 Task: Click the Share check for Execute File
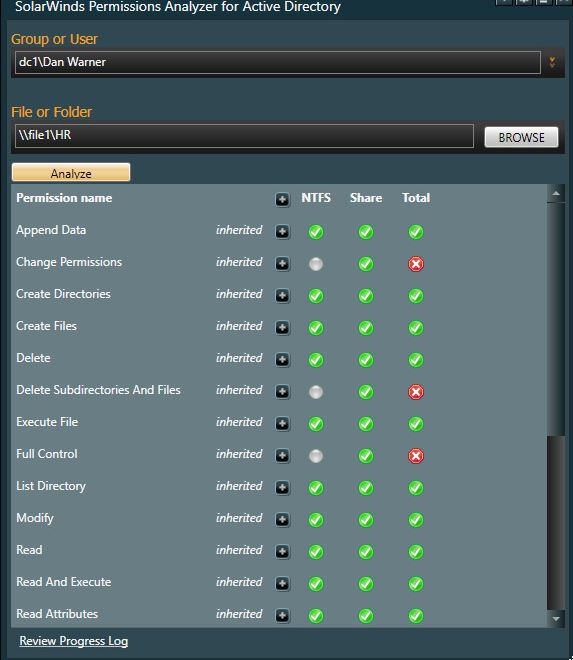366,424
